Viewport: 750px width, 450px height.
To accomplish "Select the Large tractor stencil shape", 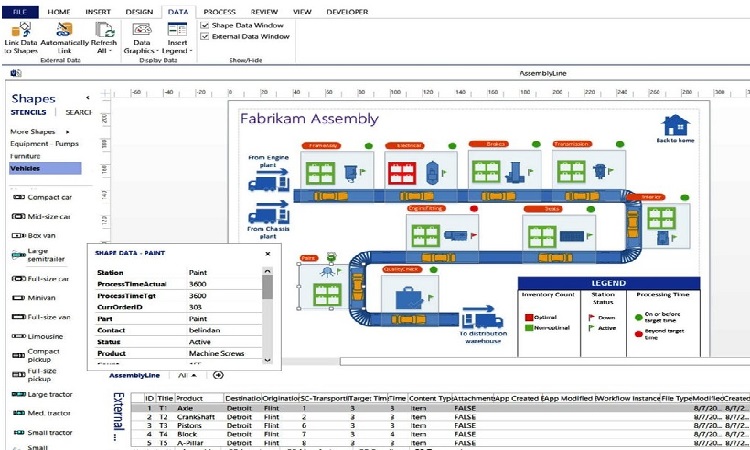I will pos(42,395).
